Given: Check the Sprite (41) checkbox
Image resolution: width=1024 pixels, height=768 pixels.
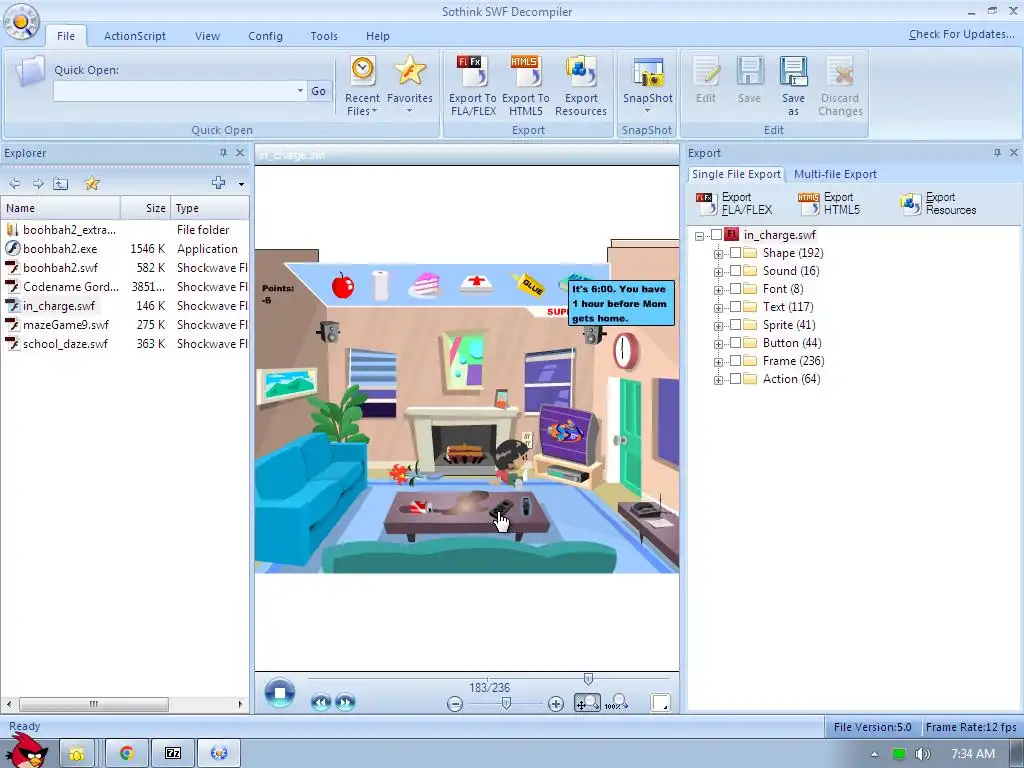Looking at the screenshot, I should point(735,325).
